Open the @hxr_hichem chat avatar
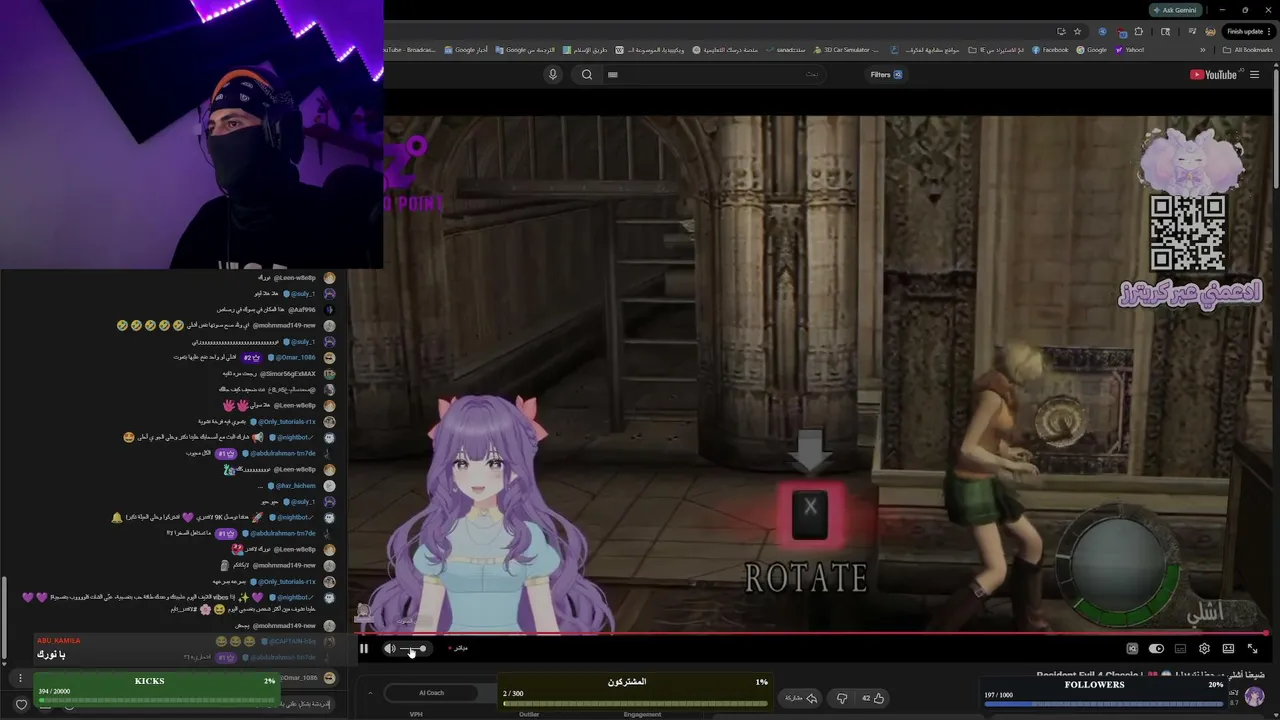Image resolution: width=1280 pixels, height=720 pixels. tap(329, 486)
